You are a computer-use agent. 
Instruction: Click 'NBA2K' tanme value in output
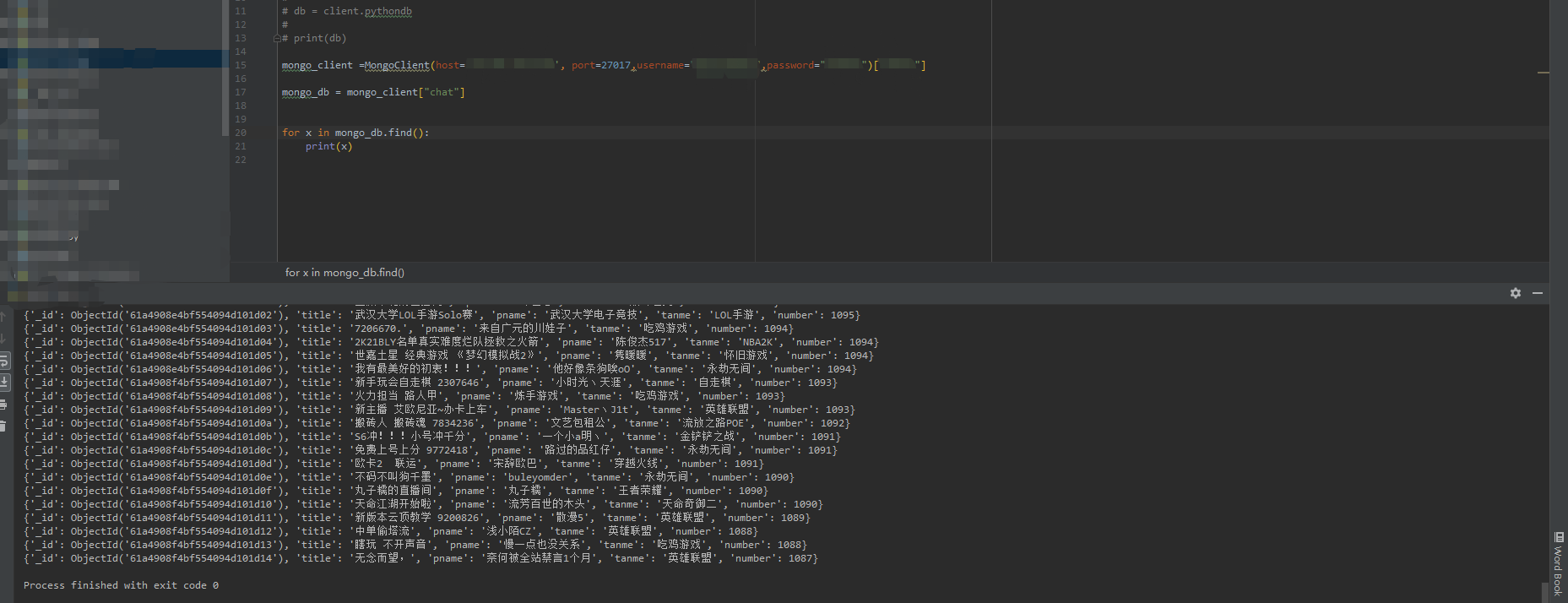(759, 342)
